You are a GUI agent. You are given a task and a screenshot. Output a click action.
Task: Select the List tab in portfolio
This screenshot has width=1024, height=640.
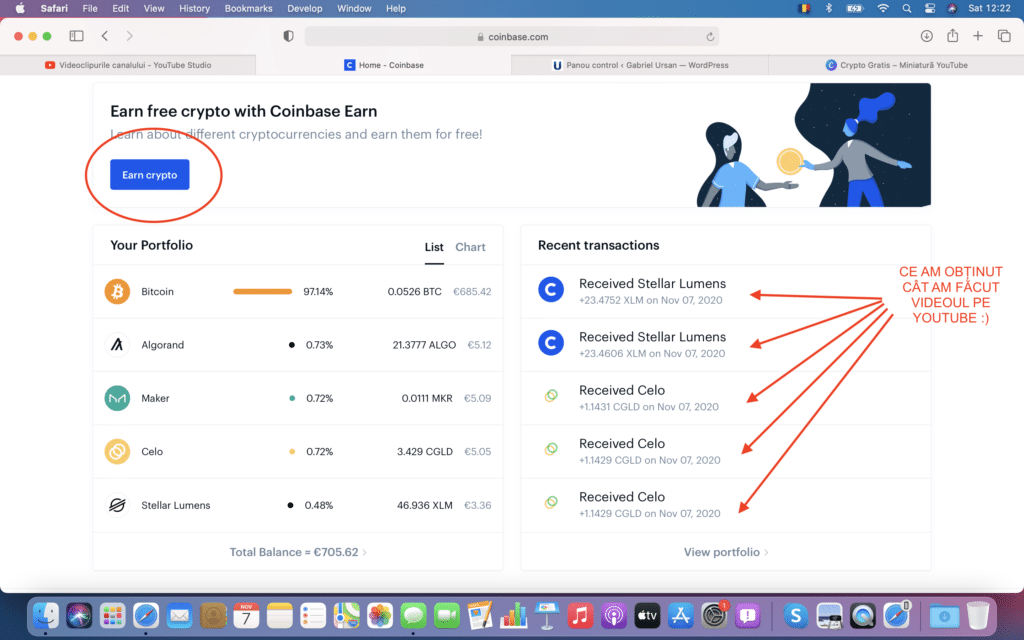pos(434,247)
